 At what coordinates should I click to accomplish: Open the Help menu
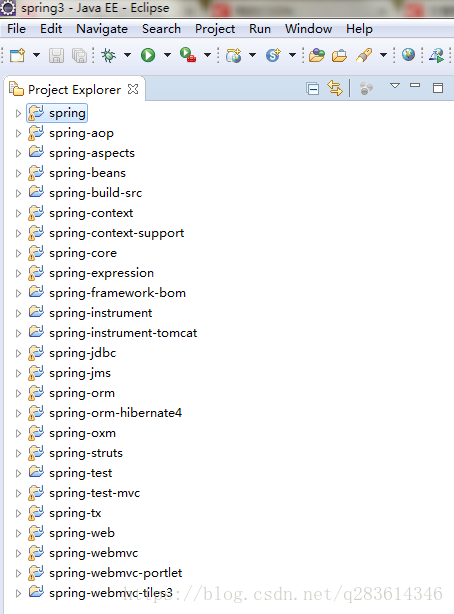pos(359,29)
